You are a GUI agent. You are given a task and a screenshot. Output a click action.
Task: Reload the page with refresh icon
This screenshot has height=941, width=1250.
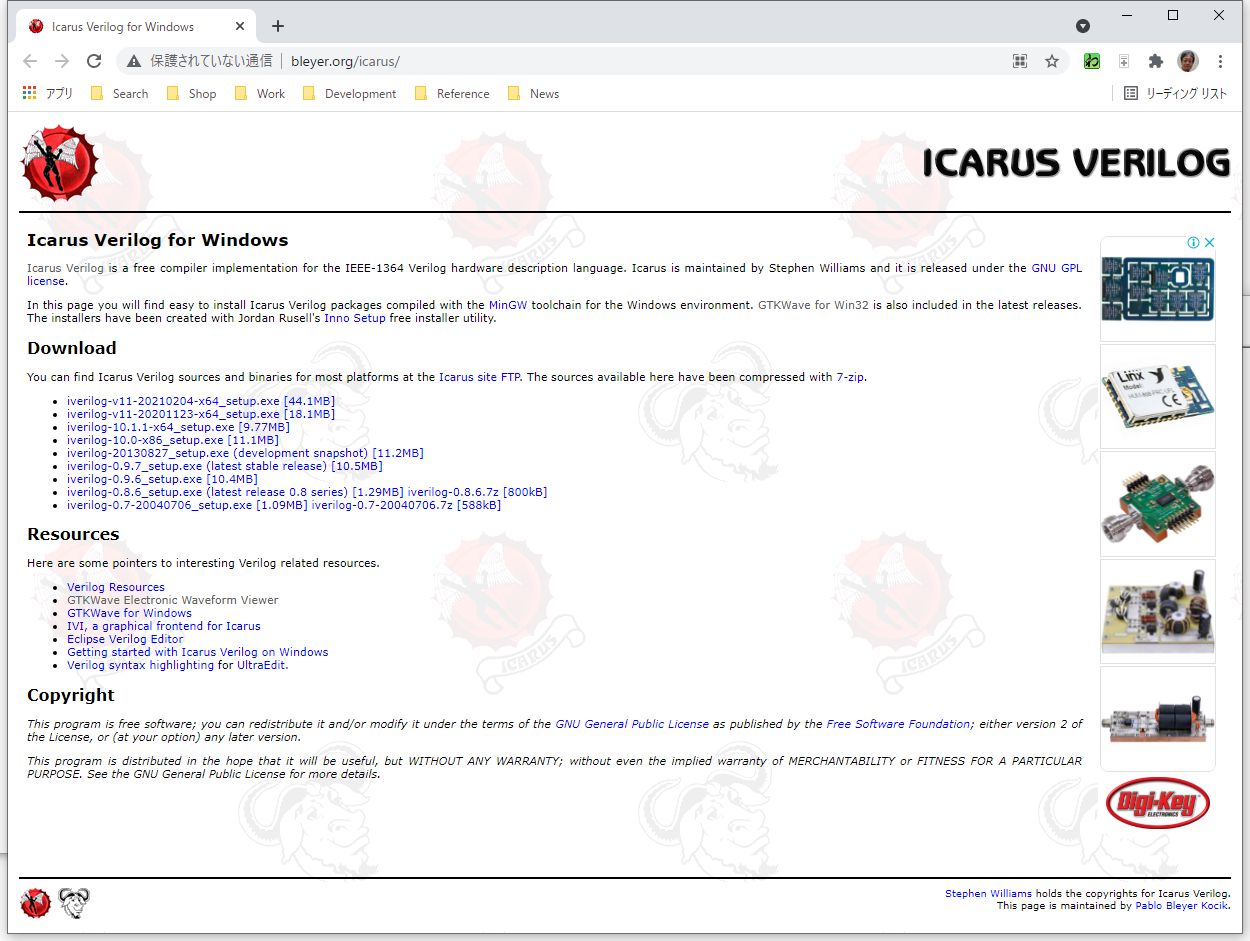pyautogui.click(x=94, y=60)
